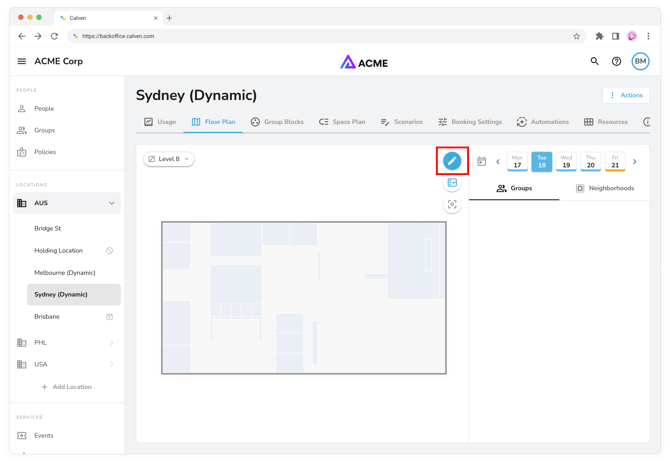
Task: Collapse the AUS locations group
Action: coord(111,203)
